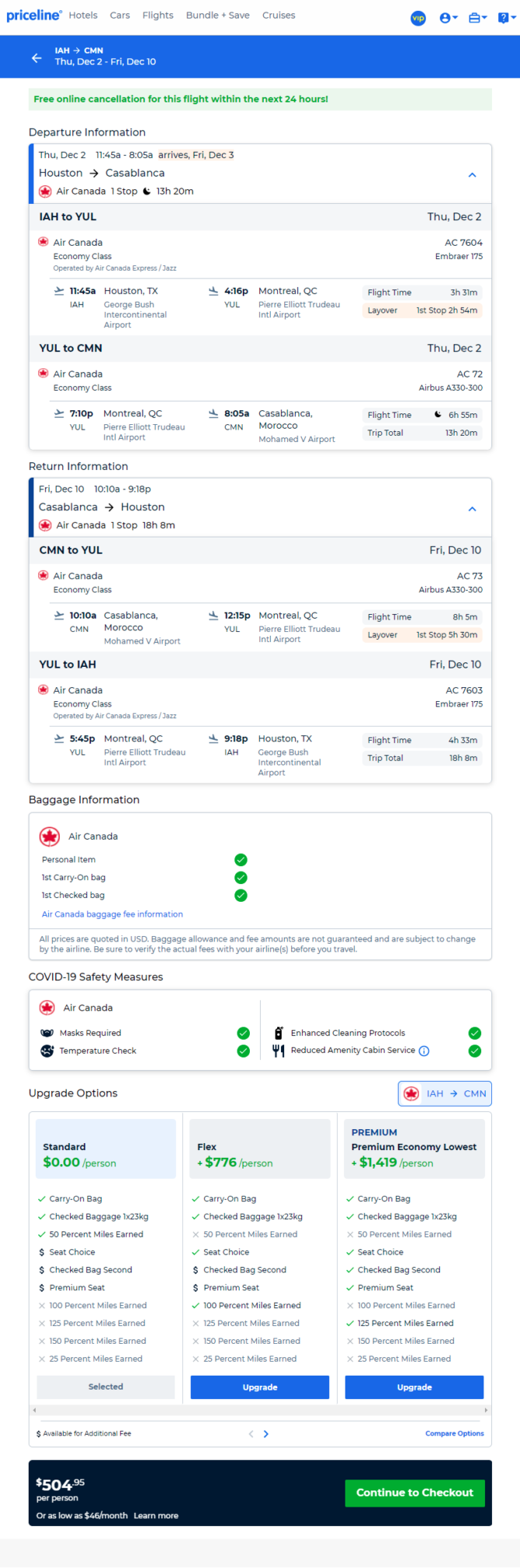Image resolution: width=520 pixels, height=1568 pixels.
Task: Open the Flights tab in top navigation
Action: (x=158, y=16)
